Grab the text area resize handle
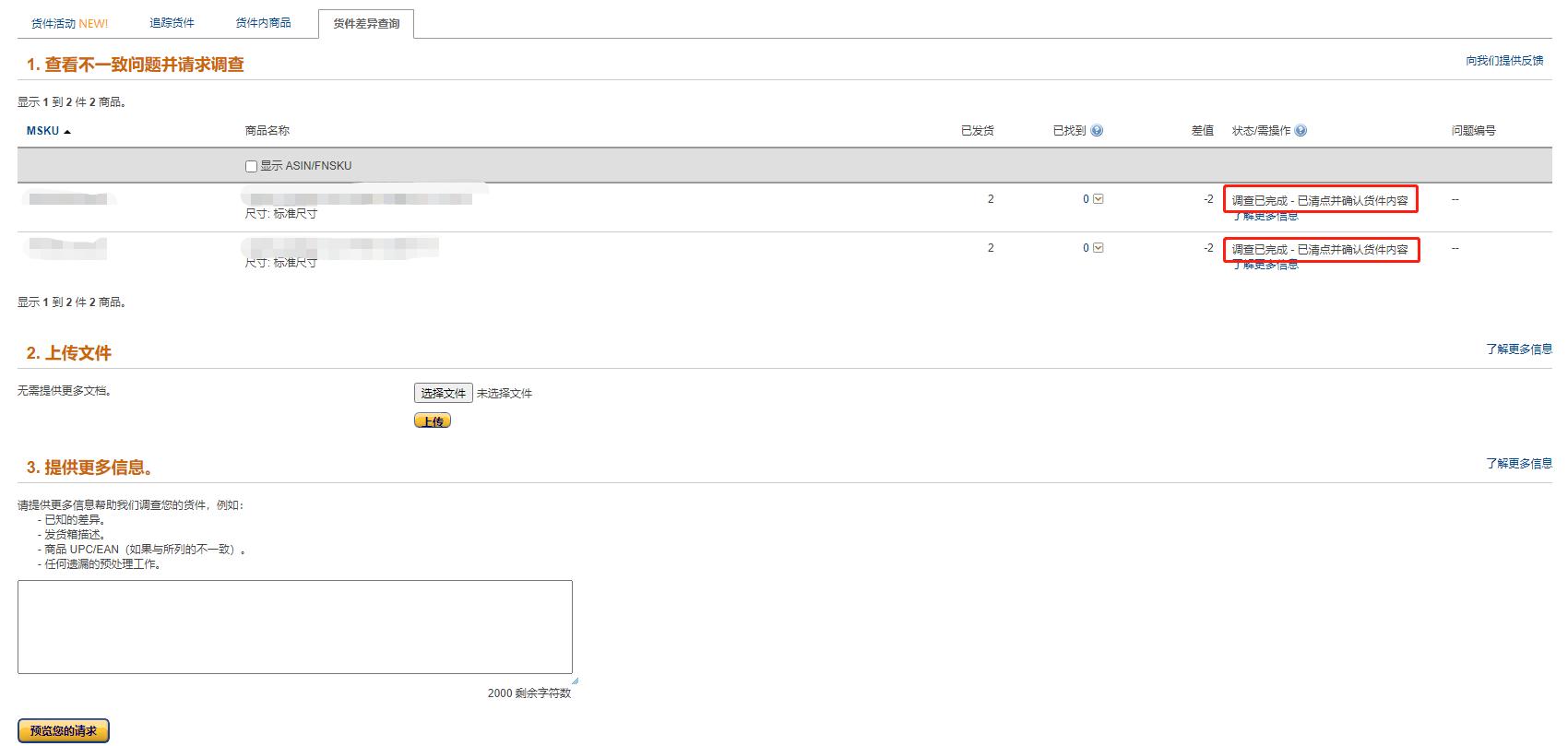Viewport: 1568px width, 746px height. click(x=575, y=681)
